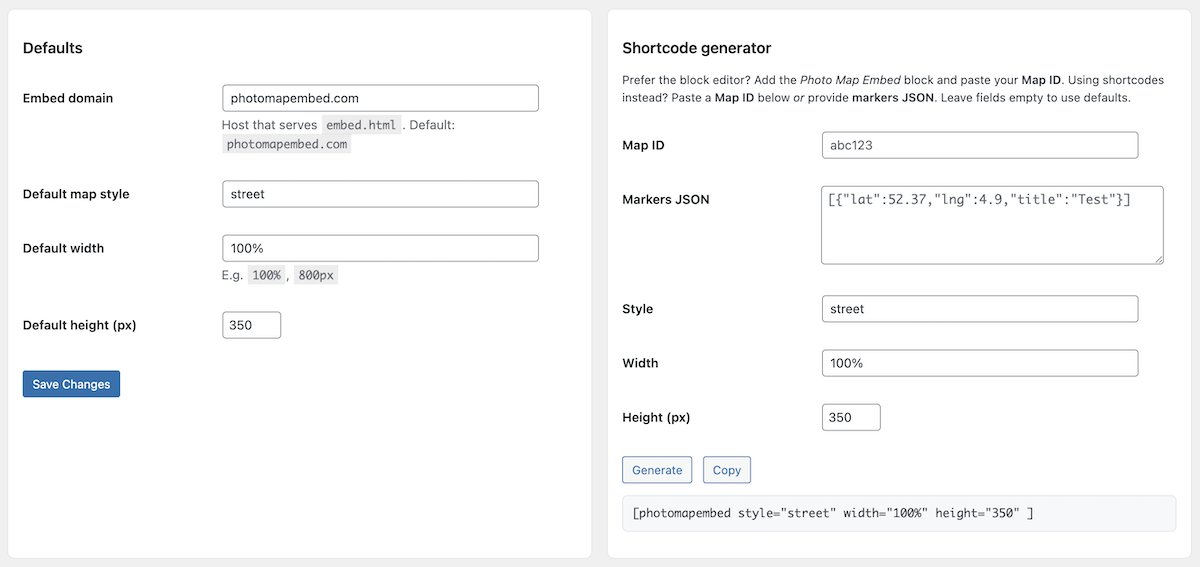Screen dimensions: 1200x567
Task: Click the Markers JSON textarea resize handle
Action: click(1158, 259)
